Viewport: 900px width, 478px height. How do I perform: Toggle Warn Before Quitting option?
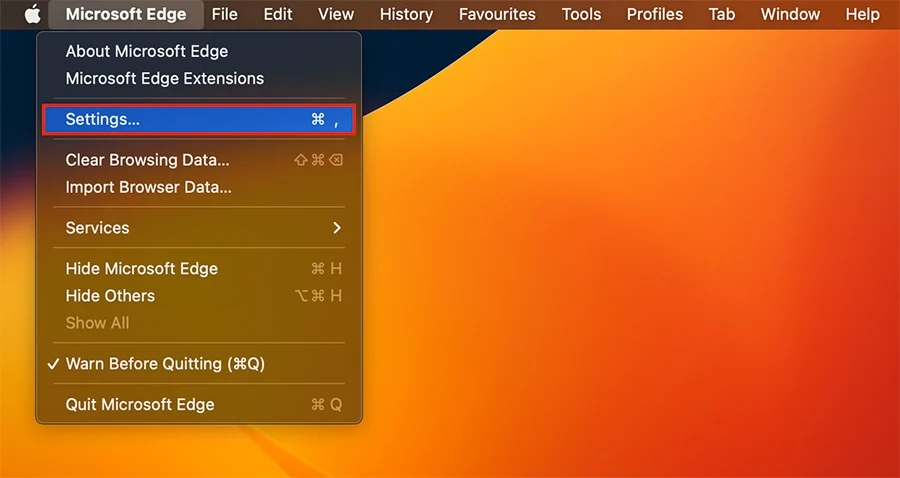pyautogui.click(x=199, y=364)
